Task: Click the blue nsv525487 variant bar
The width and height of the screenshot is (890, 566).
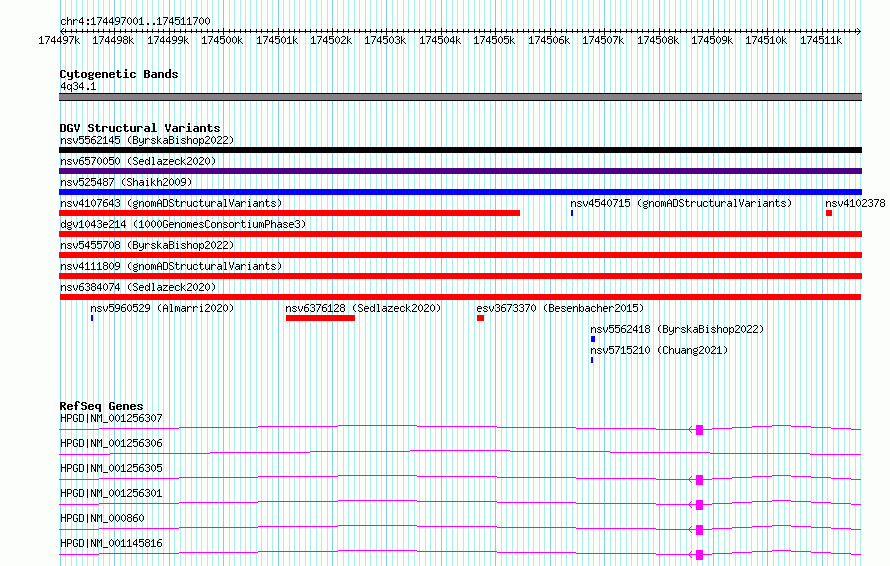Action: point(460,192)
